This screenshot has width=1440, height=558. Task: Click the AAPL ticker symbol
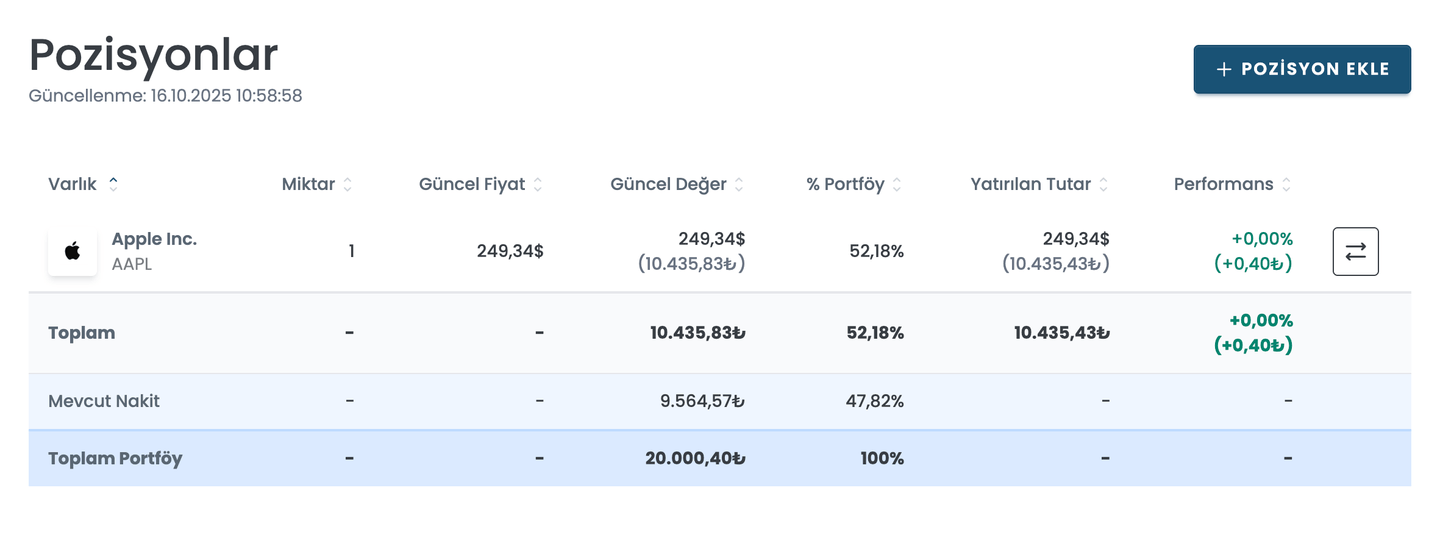click(132, 265)
